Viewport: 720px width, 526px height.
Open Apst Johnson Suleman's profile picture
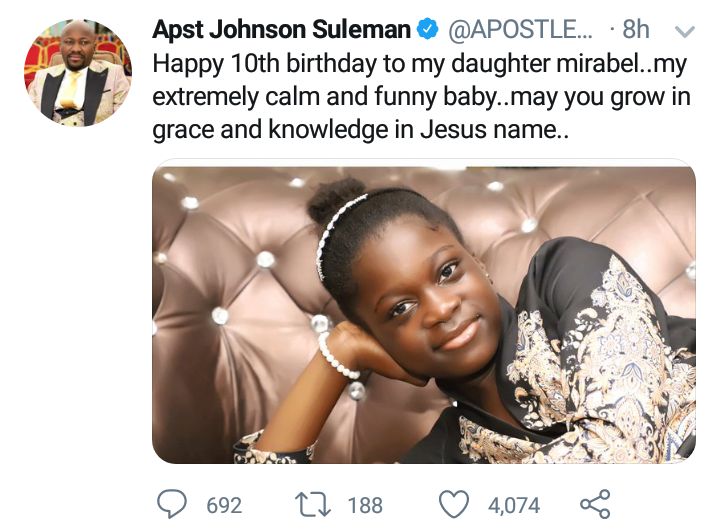(76, 77)
